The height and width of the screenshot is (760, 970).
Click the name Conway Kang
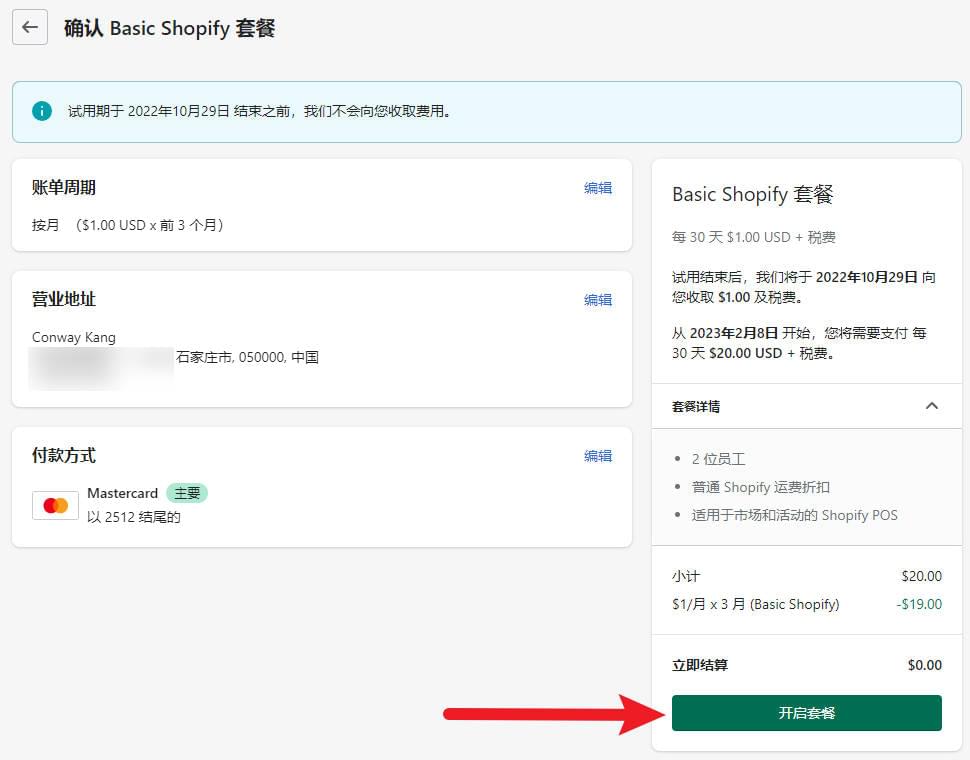pyautogui.click(x=74, y=337)
